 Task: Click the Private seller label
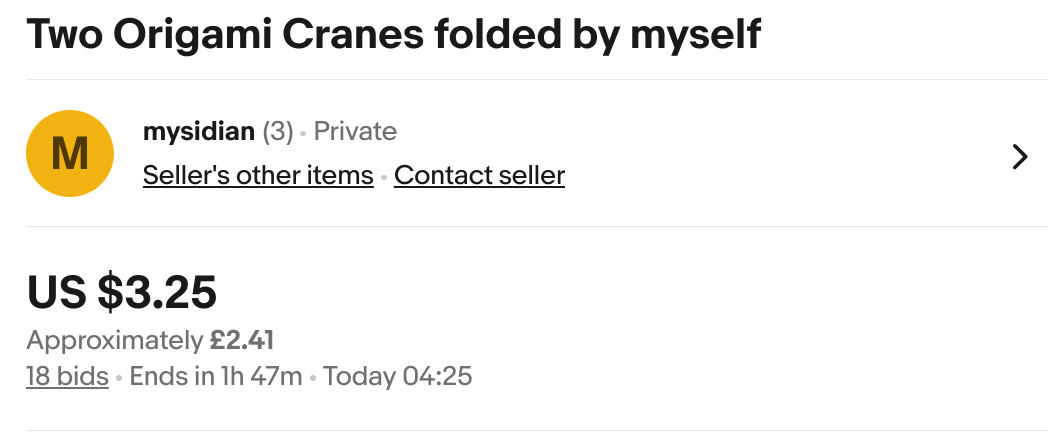point(355,131)
